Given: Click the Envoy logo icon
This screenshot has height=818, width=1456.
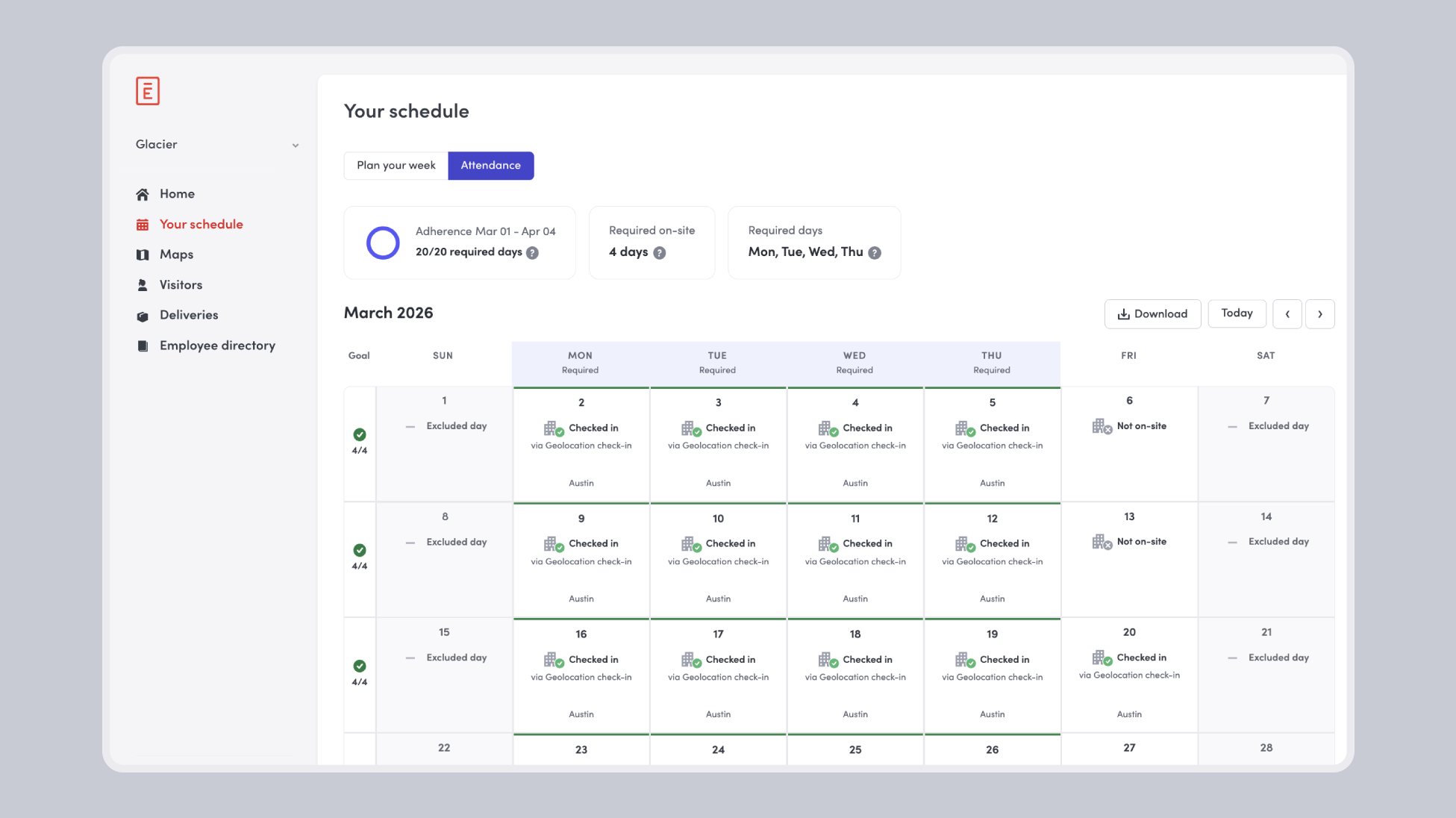Looking at the screenshot, I should click(x=148, y=91).
